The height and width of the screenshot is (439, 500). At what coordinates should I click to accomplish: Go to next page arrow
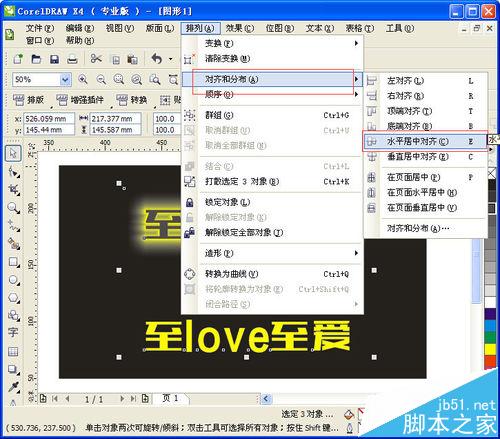(x=122, y=398)
